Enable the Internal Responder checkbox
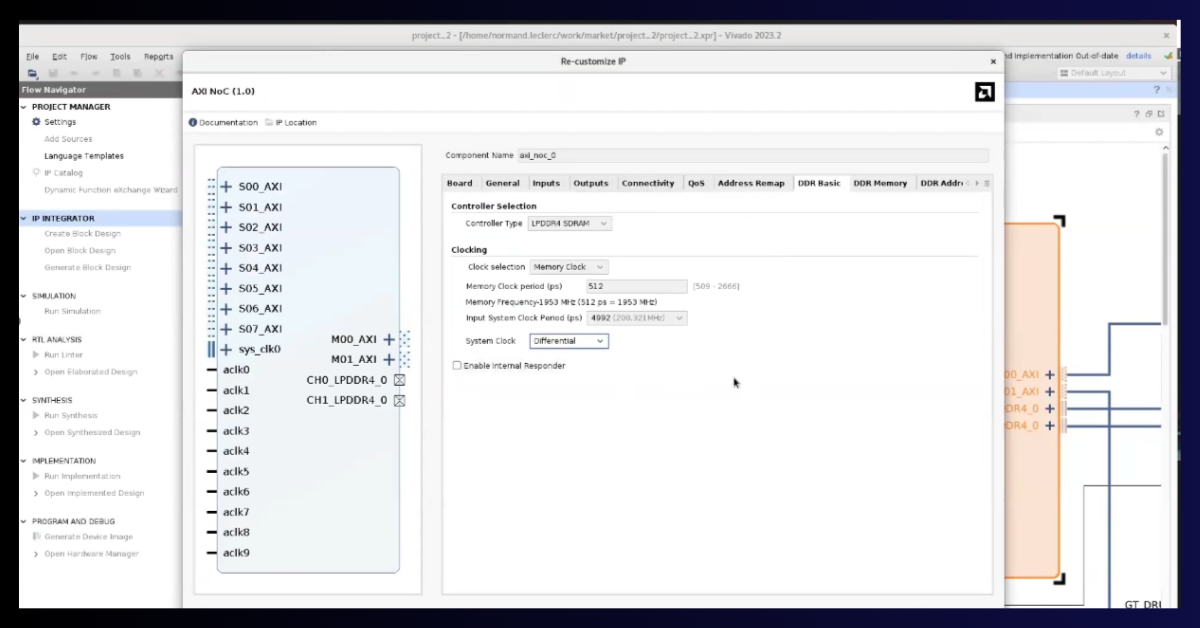 click(456, 365)
